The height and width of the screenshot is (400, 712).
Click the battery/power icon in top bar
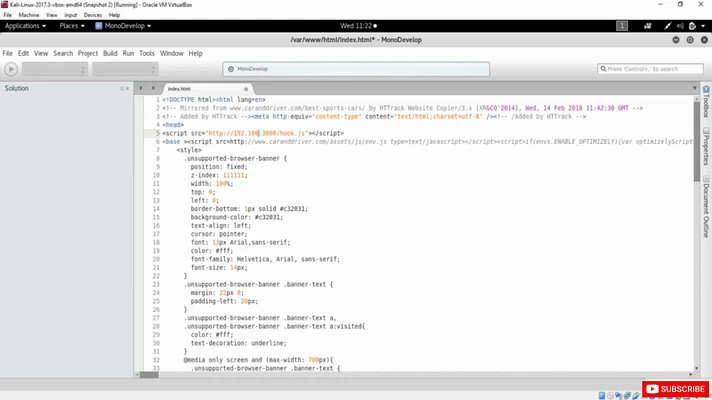click(692, 26)
